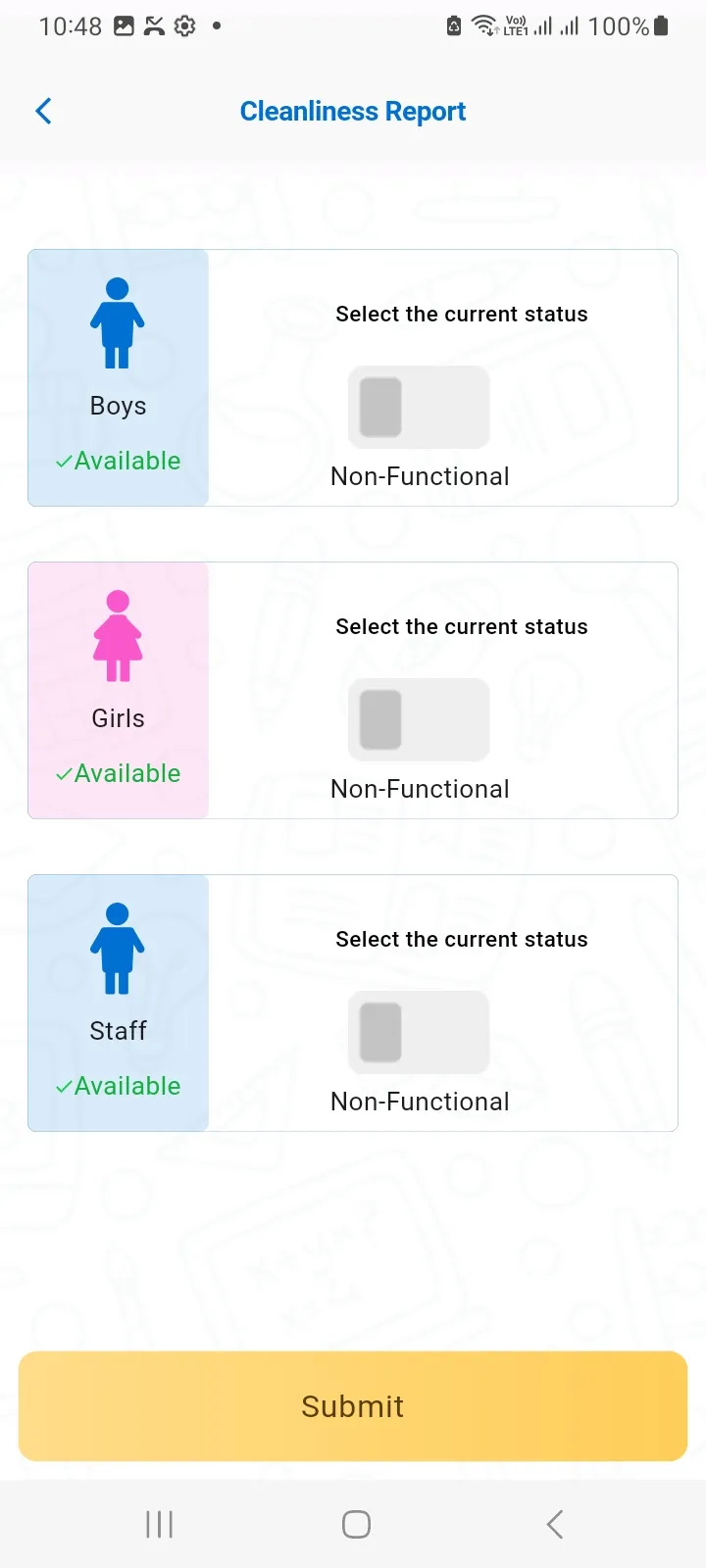Tap the Boys toilet figure icon
Screen dimensions: 706x1568
[x=118, y=323]
